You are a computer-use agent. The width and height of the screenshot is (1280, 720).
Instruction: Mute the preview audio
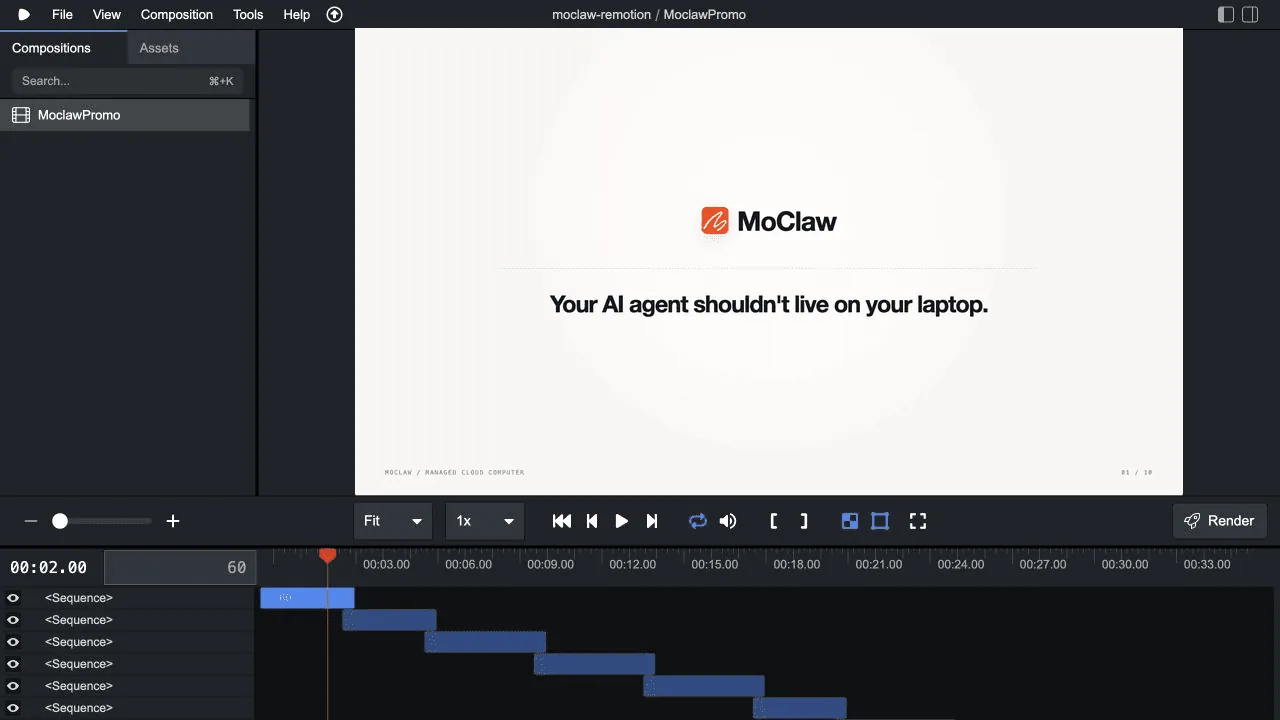pyautogui.click(x=728, y=521)
